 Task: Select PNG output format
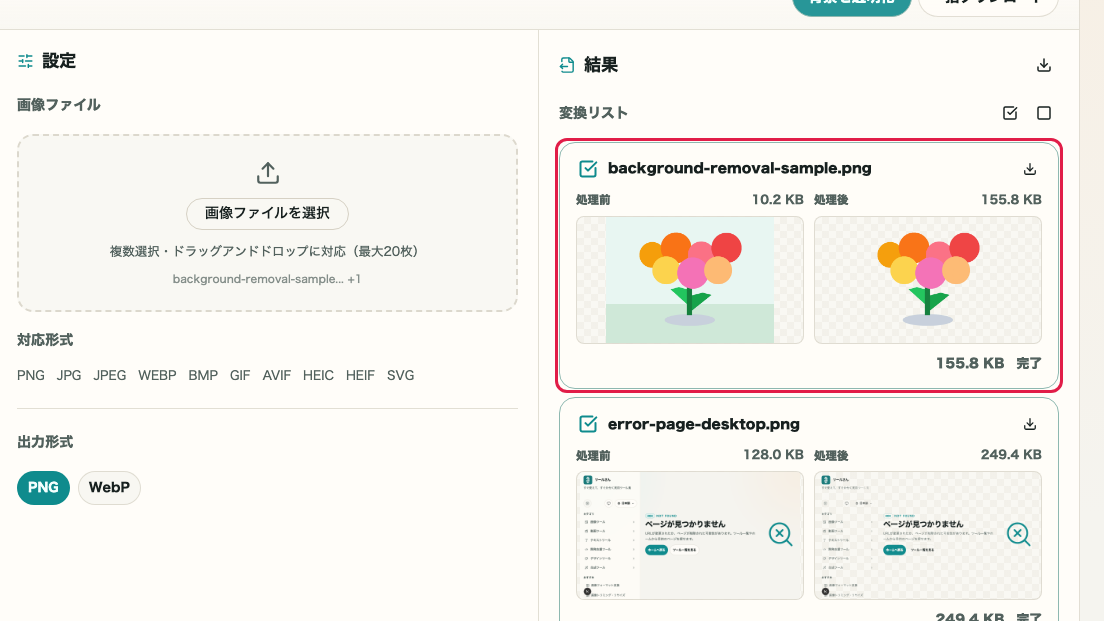(x=44, y=487)
